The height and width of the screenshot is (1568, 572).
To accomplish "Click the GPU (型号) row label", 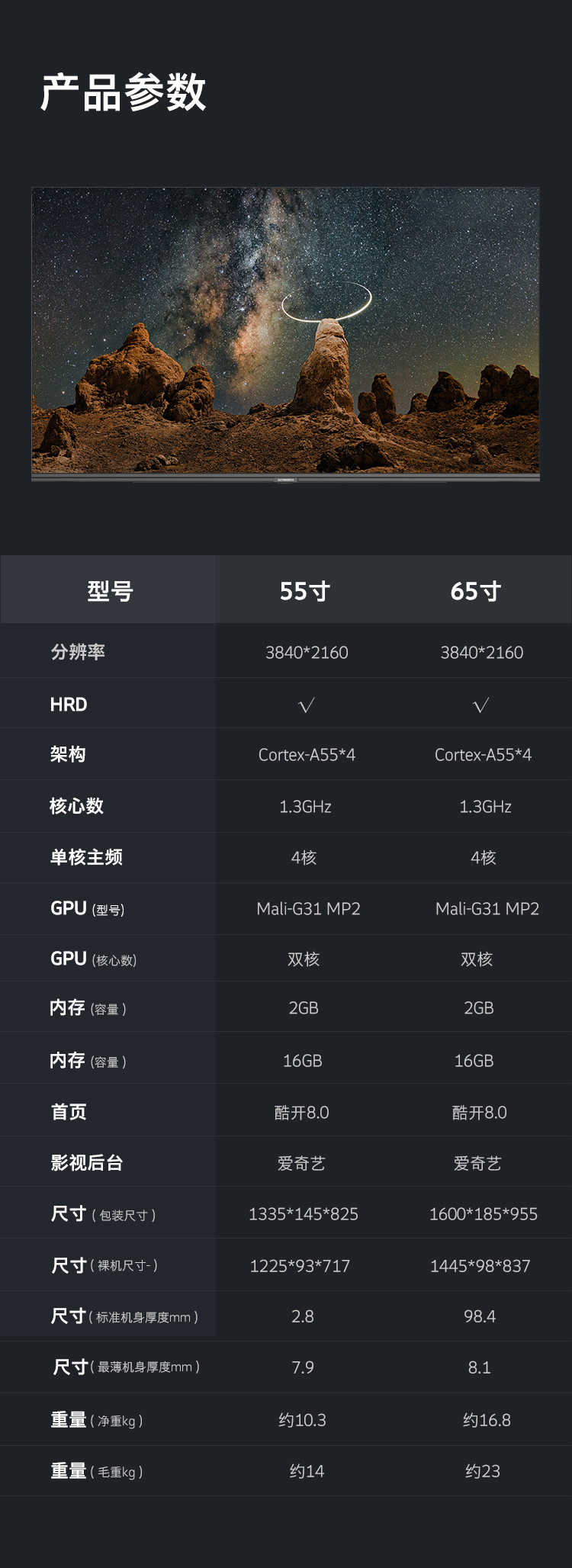I will coord(87,908).
